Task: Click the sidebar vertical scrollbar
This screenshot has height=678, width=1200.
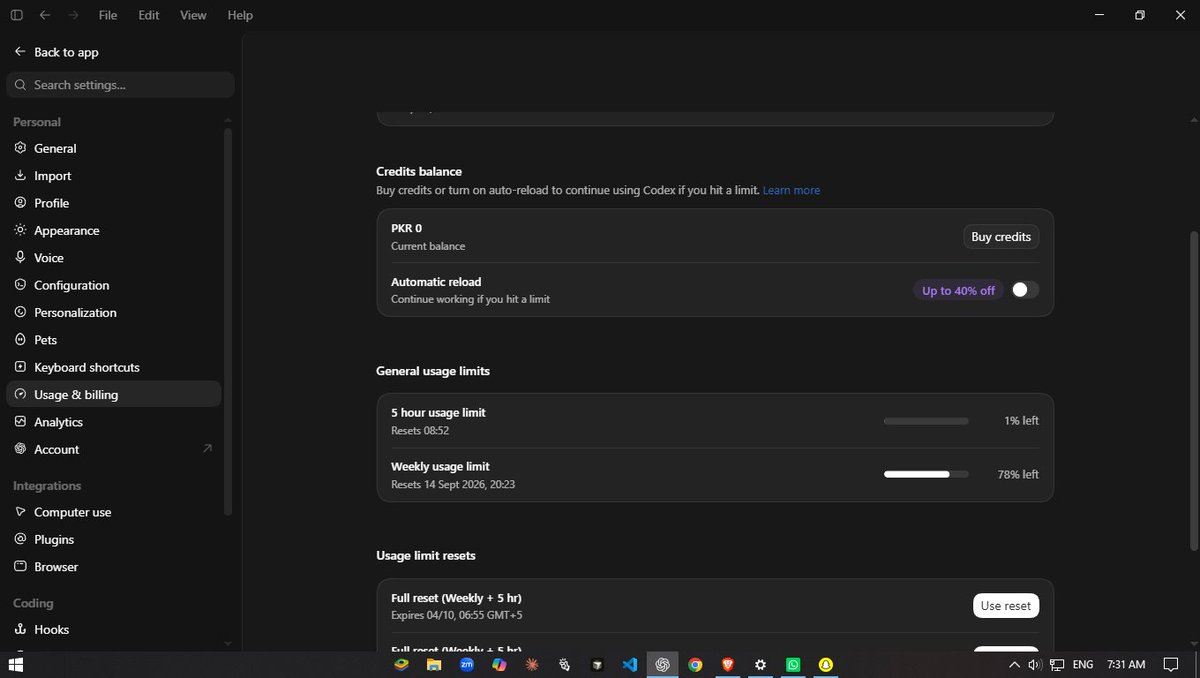Action: 228,320
